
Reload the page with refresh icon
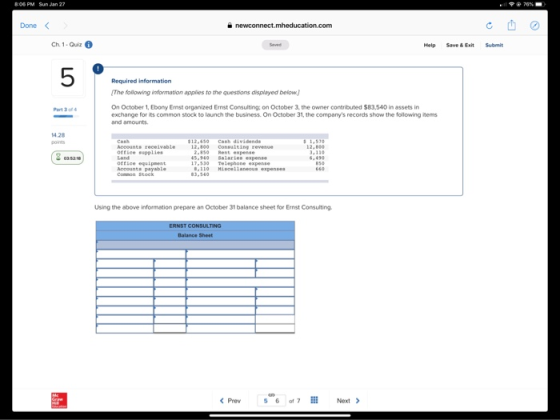(x=489, y=25)
